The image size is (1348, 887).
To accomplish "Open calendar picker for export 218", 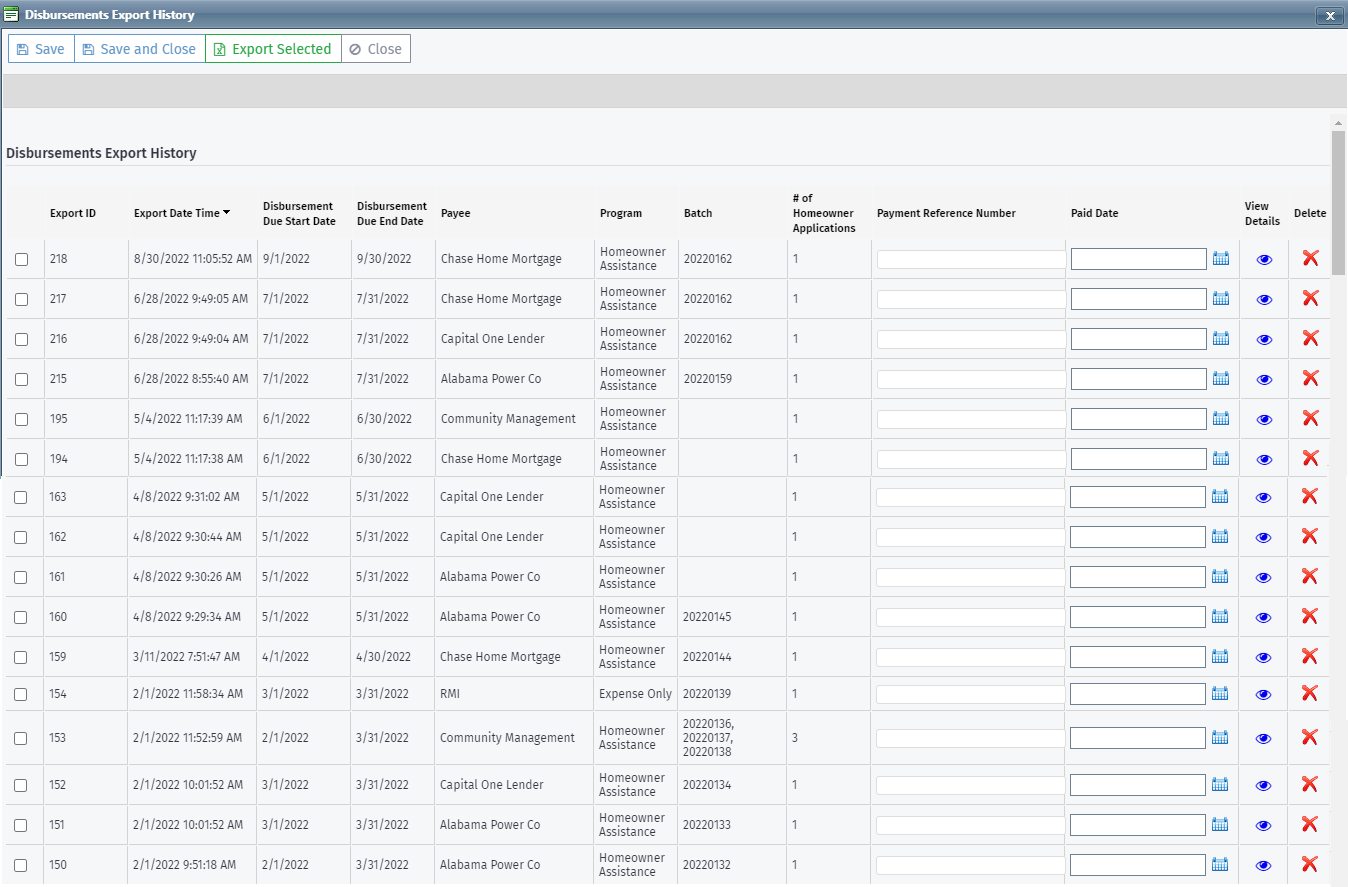I will tap(1220, 259).
